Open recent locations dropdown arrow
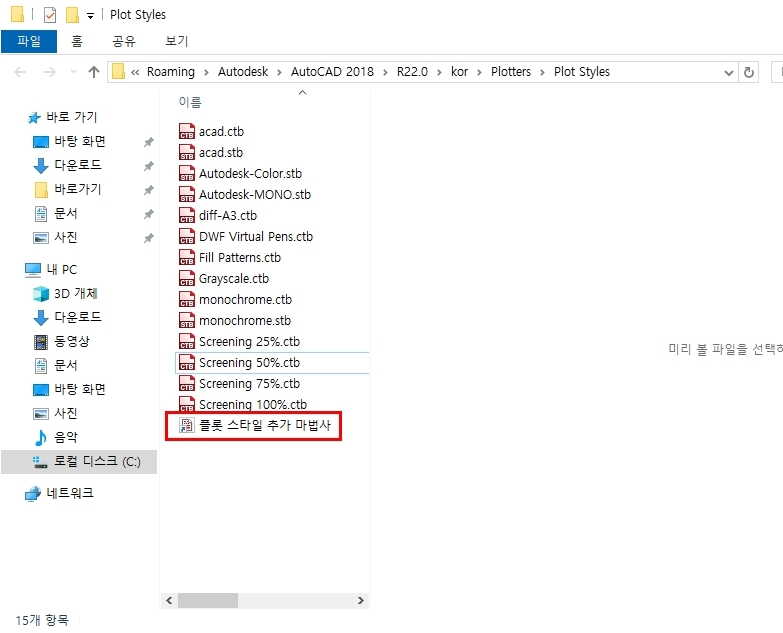The image size is (783, 633). click(x=73, y=72)
